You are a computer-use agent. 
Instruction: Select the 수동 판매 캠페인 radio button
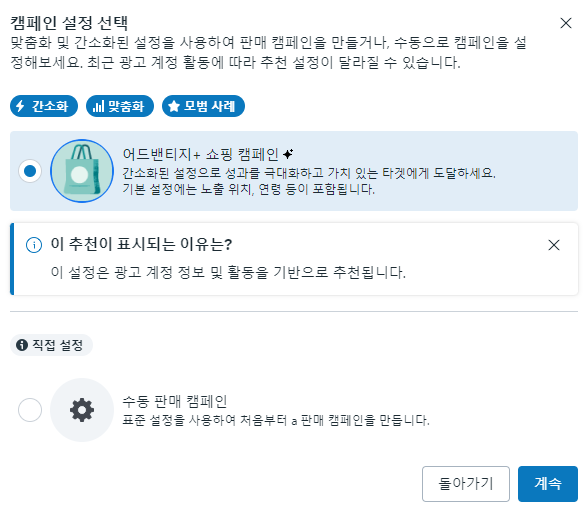(x=30, y=410)
